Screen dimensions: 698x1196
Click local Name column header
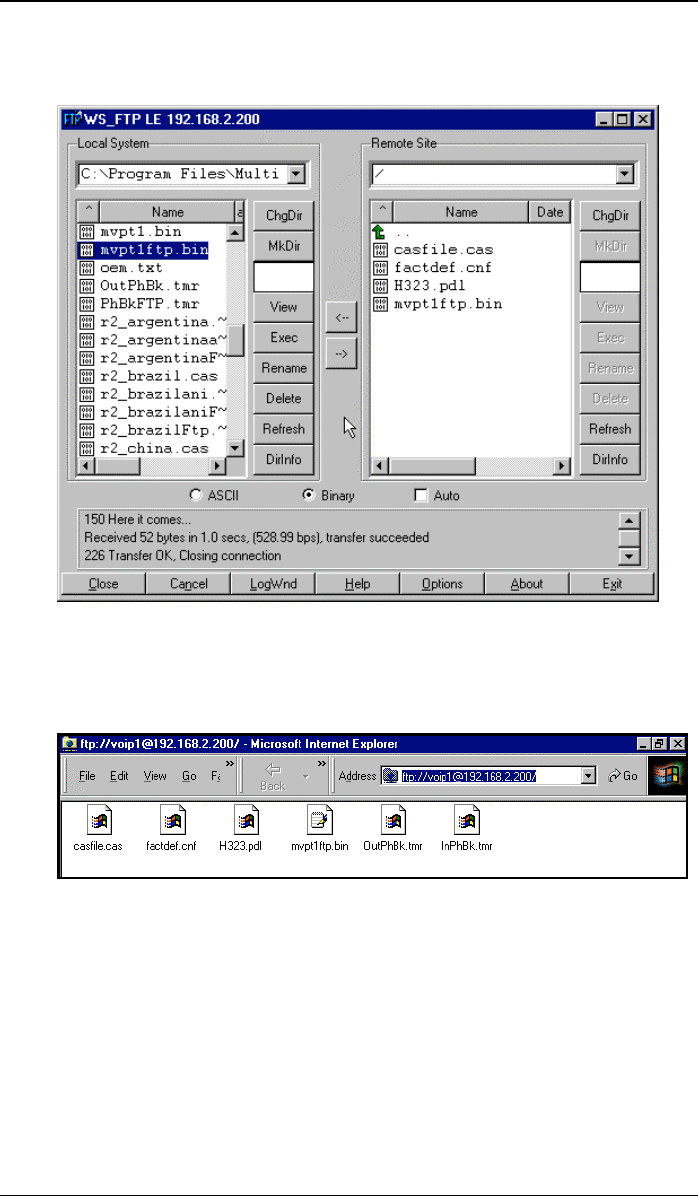pos(167,212)
